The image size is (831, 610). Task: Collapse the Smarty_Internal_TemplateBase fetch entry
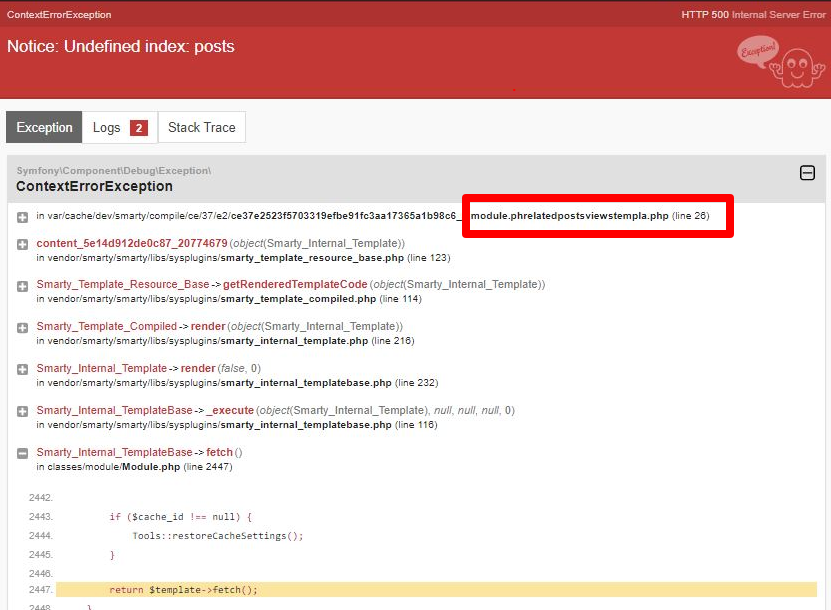coord(22,453)
